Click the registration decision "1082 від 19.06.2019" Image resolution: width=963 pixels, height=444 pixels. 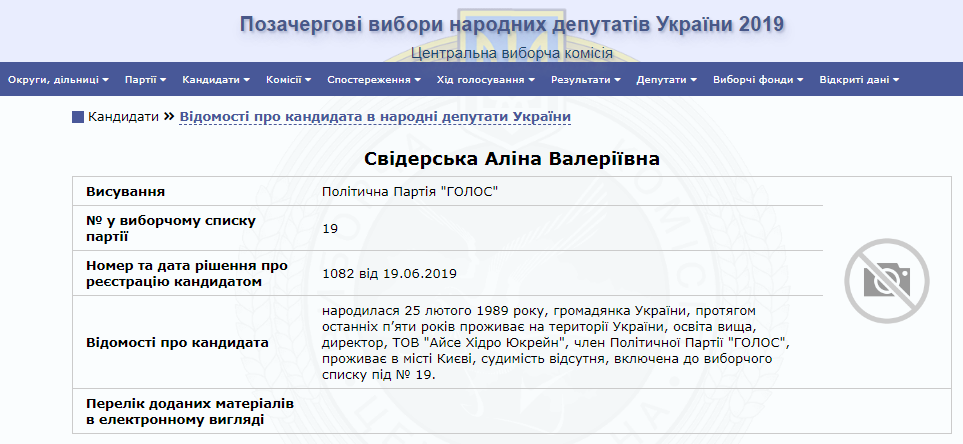(390, 272)
